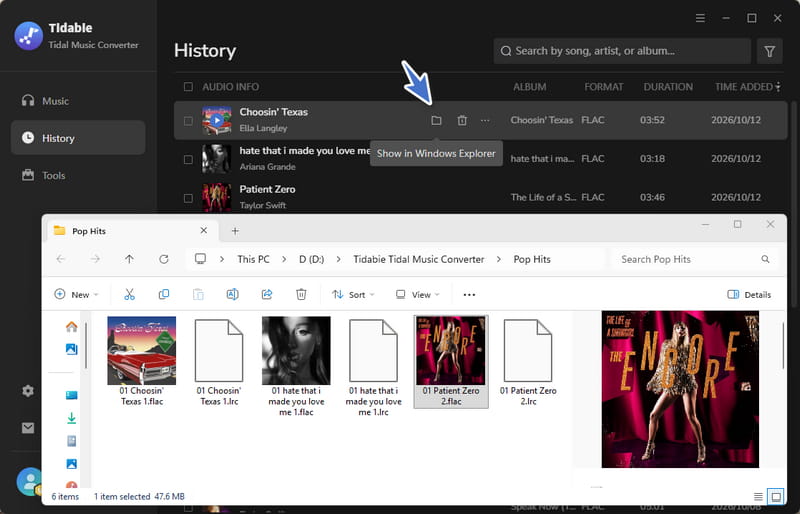
Task: Open Explorer See more ellipsis menu
Action: click(469, 295)
